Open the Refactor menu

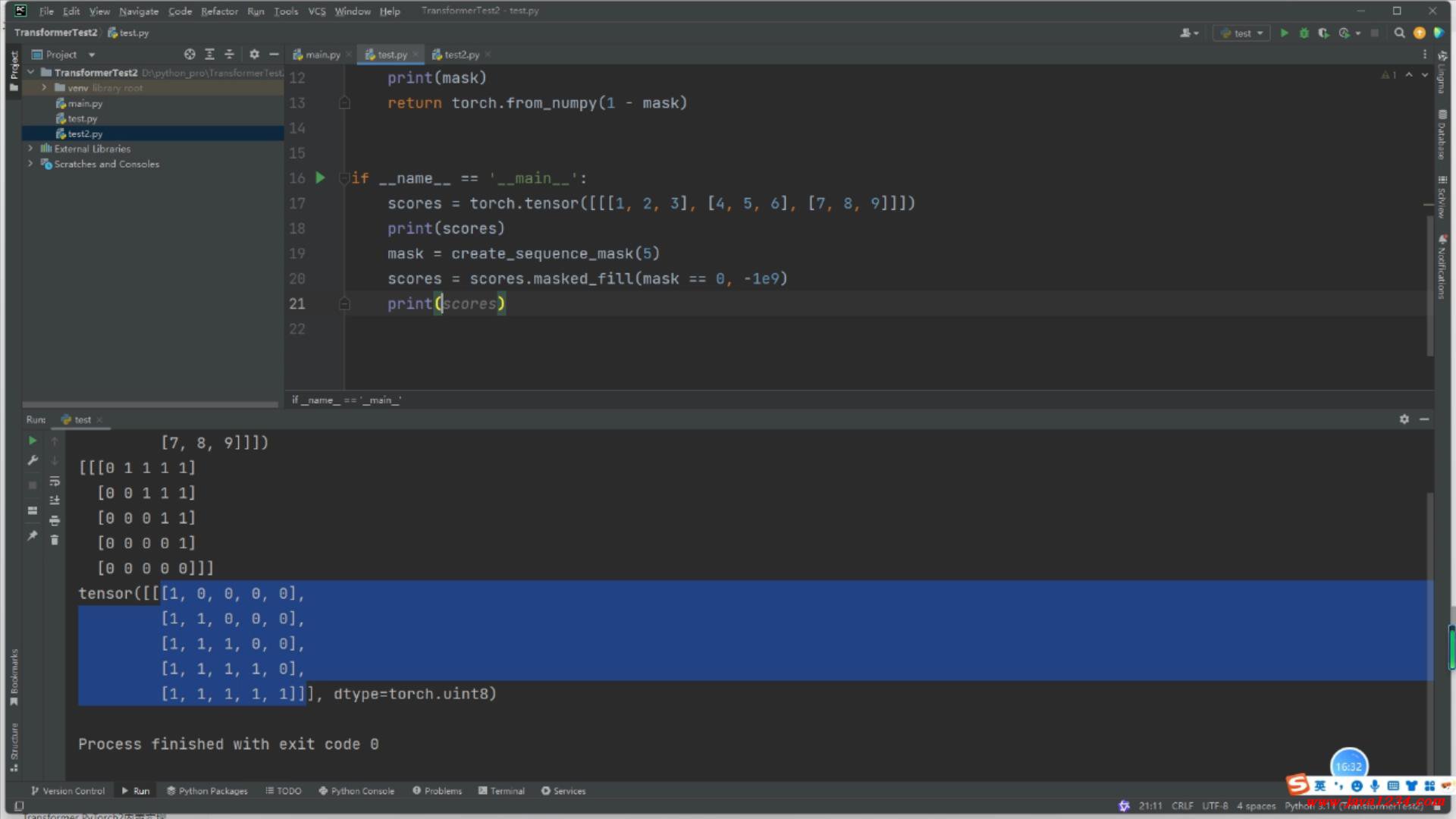click(x=219, y=11)
